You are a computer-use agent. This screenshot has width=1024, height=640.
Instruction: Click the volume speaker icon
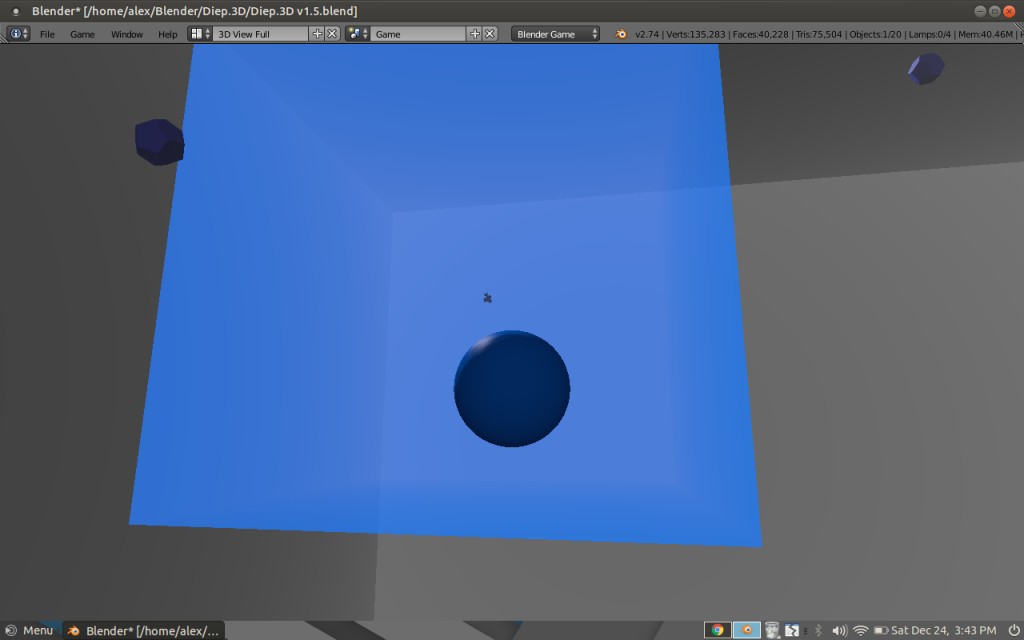coord(839,629)
